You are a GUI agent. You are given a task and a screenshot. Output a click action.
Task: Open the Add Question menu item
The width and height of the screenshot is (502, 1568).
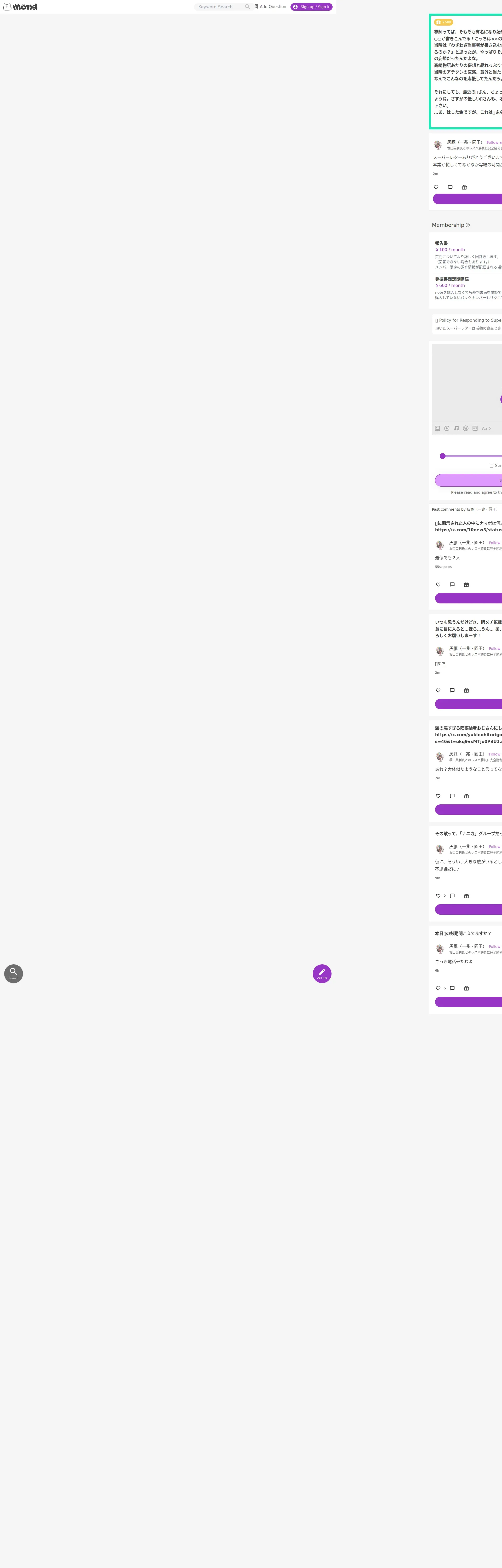click(271, 7)
